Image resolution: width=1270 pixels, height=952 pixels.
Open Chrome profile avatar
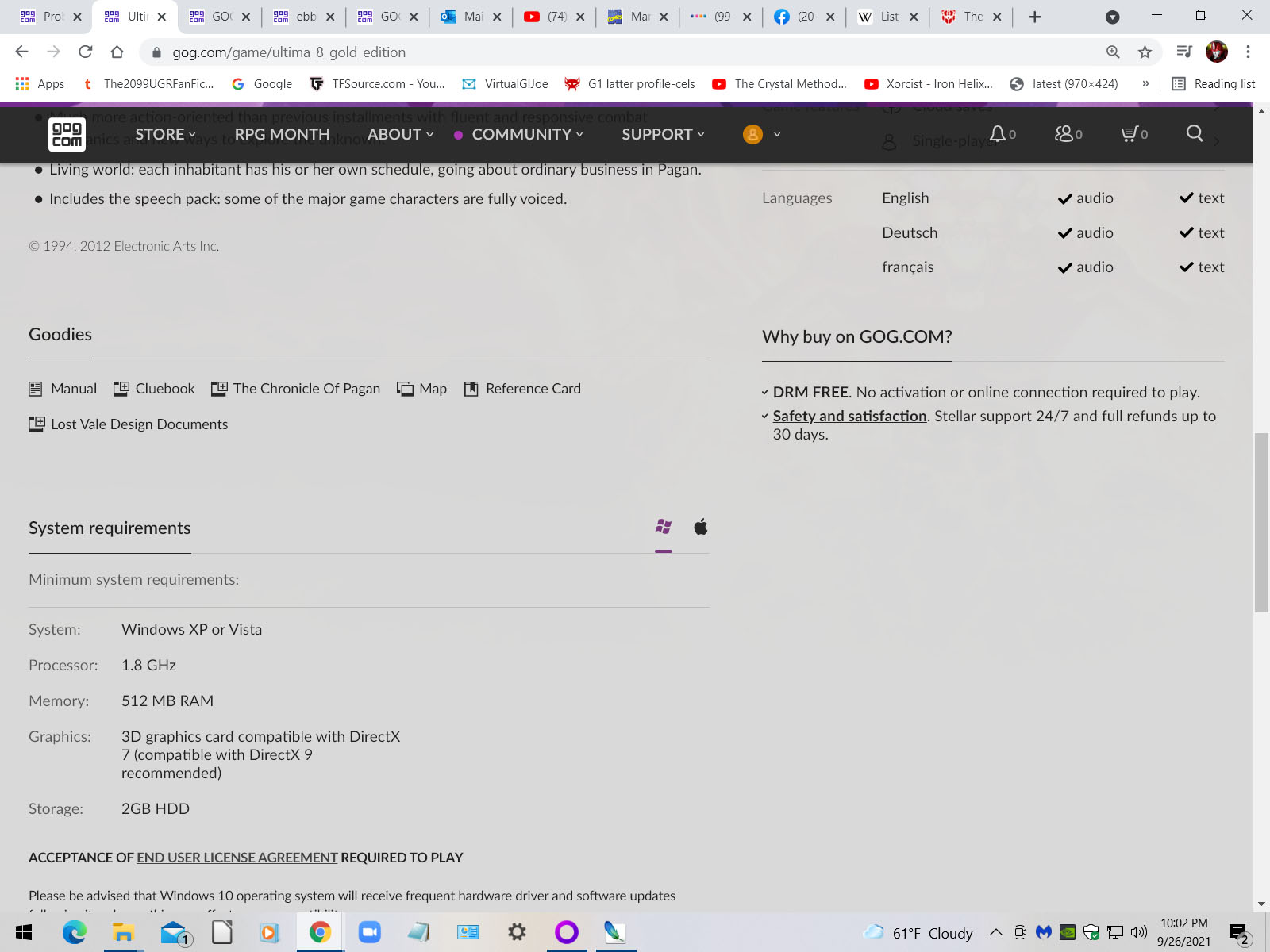[1216, 52]
